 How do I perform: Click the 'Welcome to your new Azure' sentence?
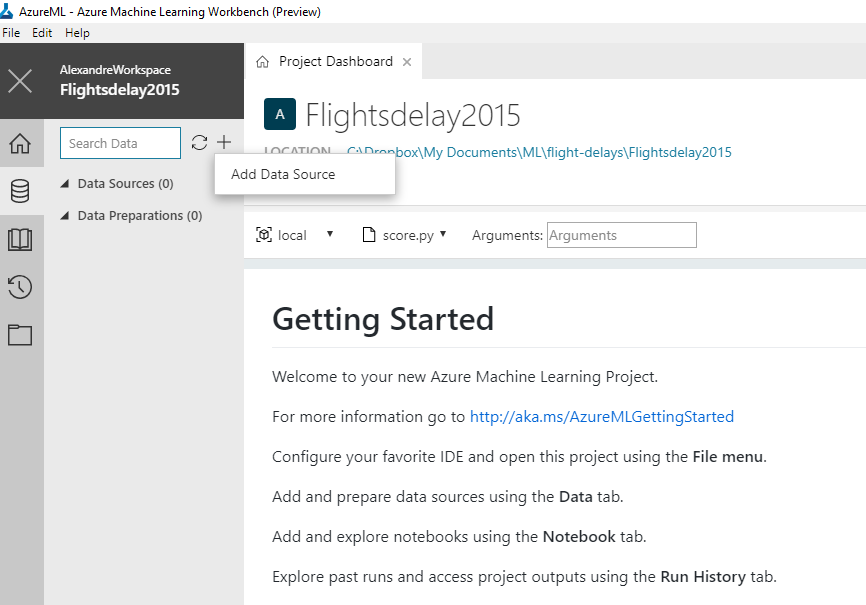coord(465,377)
